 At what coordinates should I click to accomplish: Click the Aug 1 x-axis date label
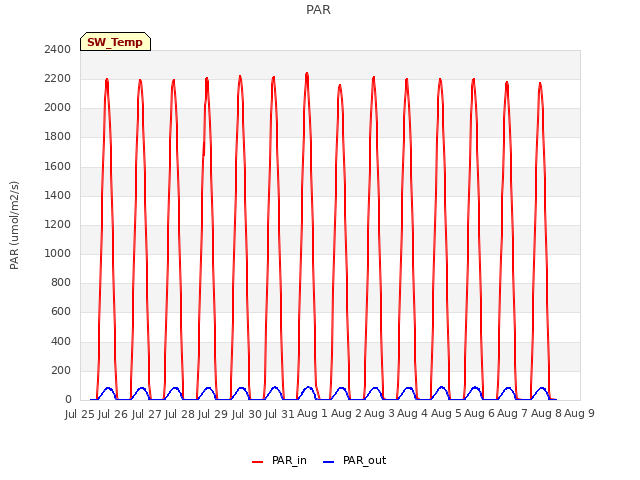[x=313, y=414]
